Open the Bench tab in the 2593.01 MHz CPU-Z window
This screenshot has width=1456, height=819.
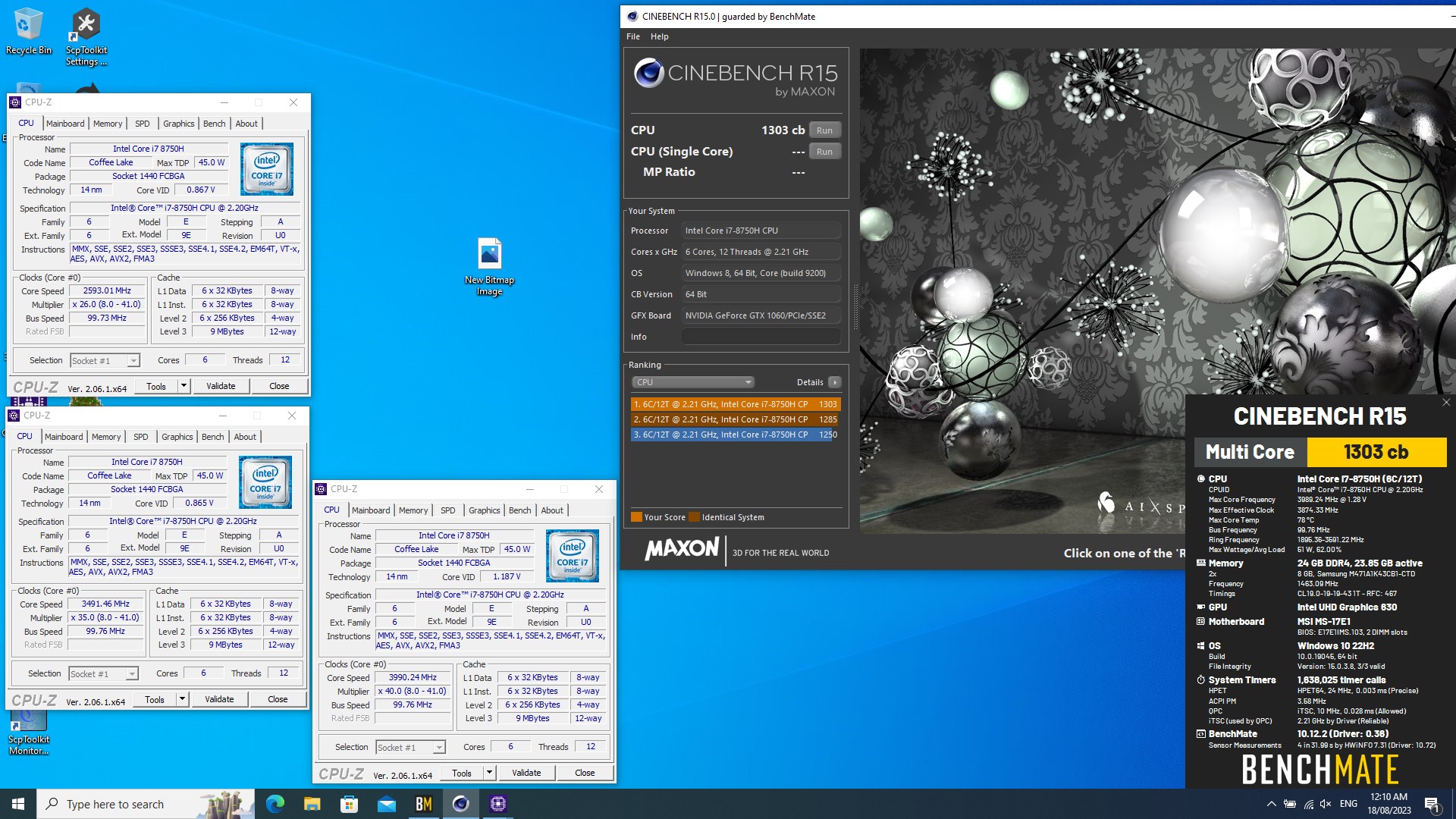point(214,124)
